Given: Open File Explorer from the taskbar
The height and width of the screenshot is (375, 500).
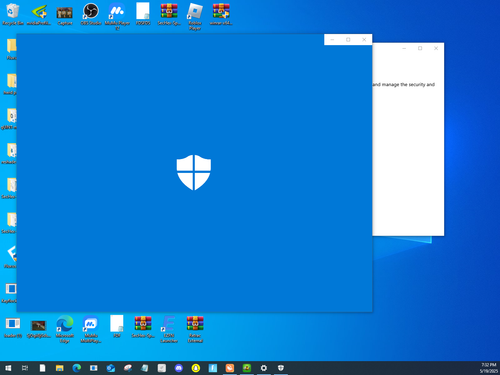Looking at the screenshot, I should point(59,368).
